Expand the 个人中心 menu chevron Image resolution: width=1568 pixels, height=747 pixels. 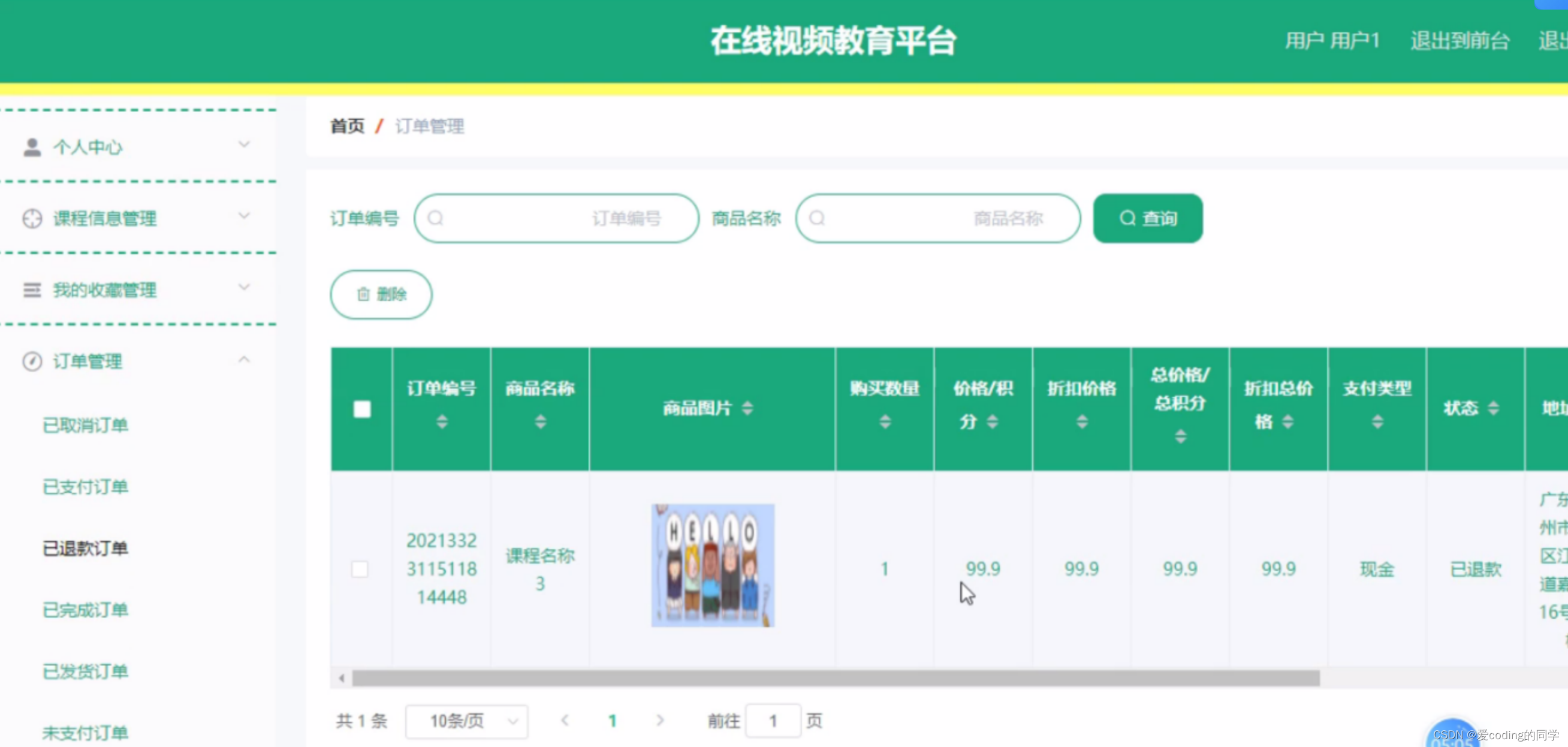coord(244,145)
